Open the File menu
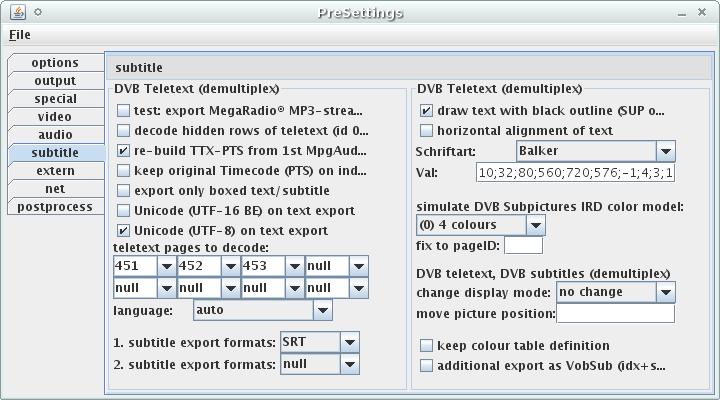Image resolution: width=720 pixels, height=400 pixels. click(x=20, y=35)
